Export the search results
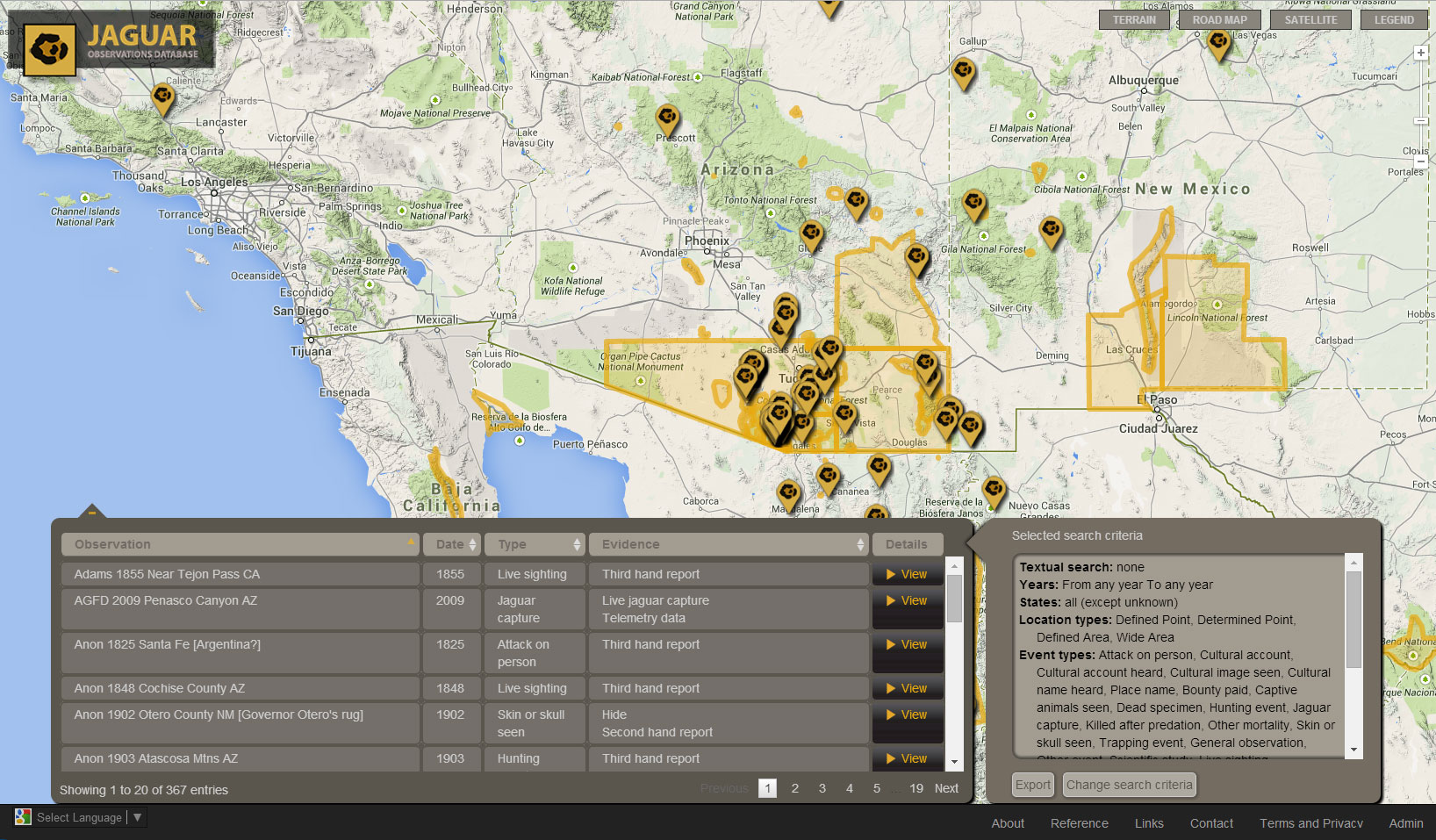The height and width of the screenshot is (840, 1436). (x=1033, y=785)
